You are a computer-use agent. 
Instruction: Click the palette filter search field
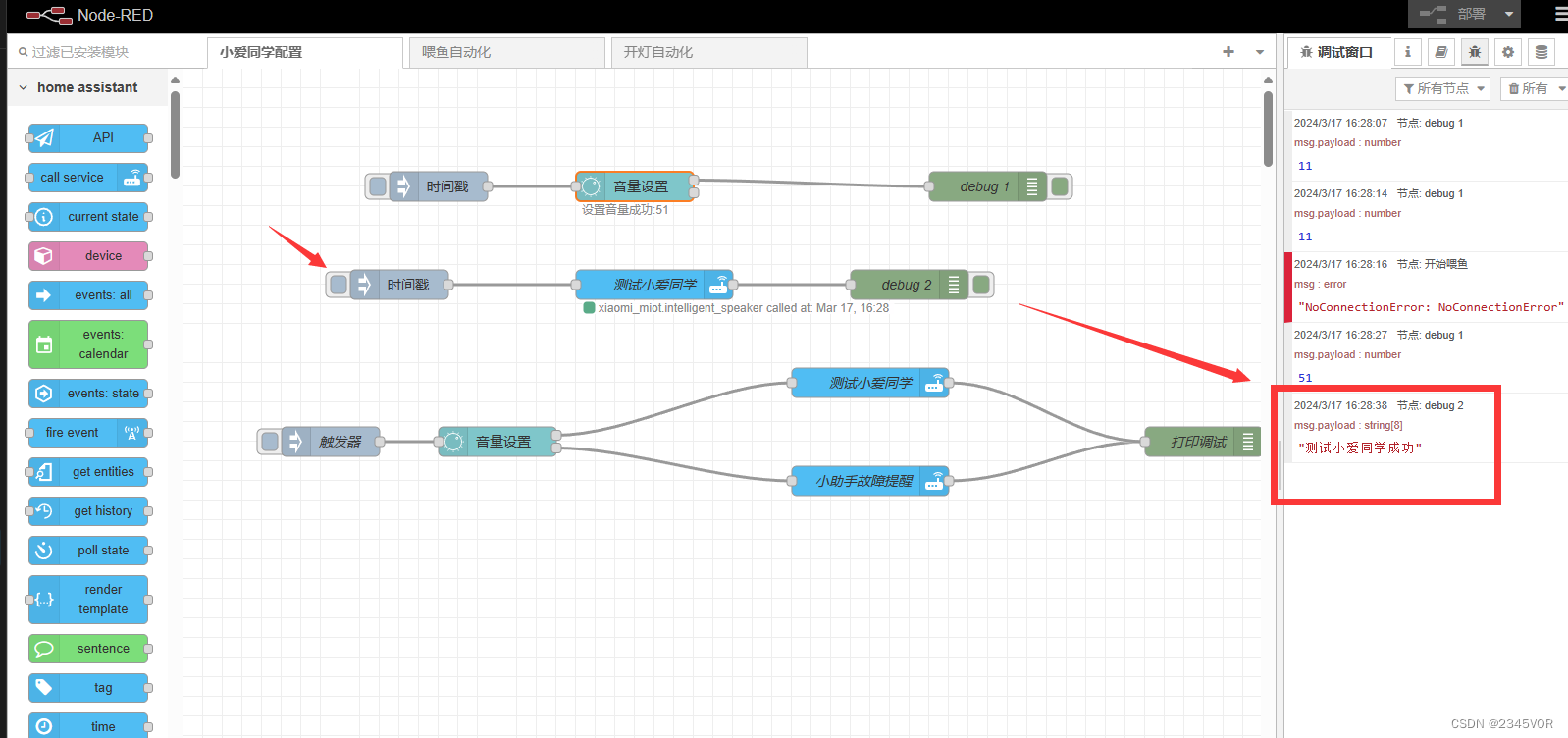(x=95, y=52)
